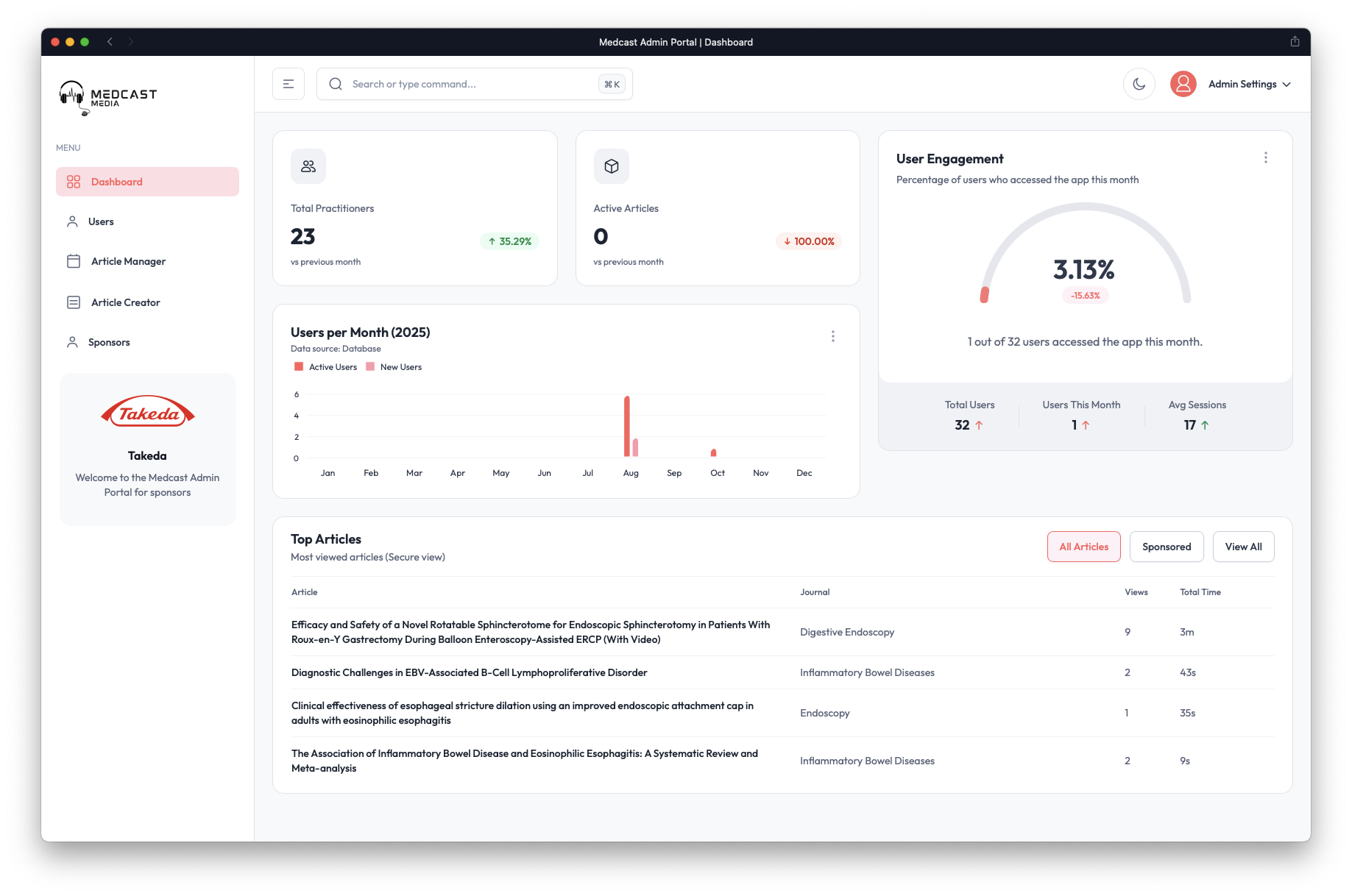Select the All Articles filter
Screen dimensions: 1352x896
tap(1084, 547)
